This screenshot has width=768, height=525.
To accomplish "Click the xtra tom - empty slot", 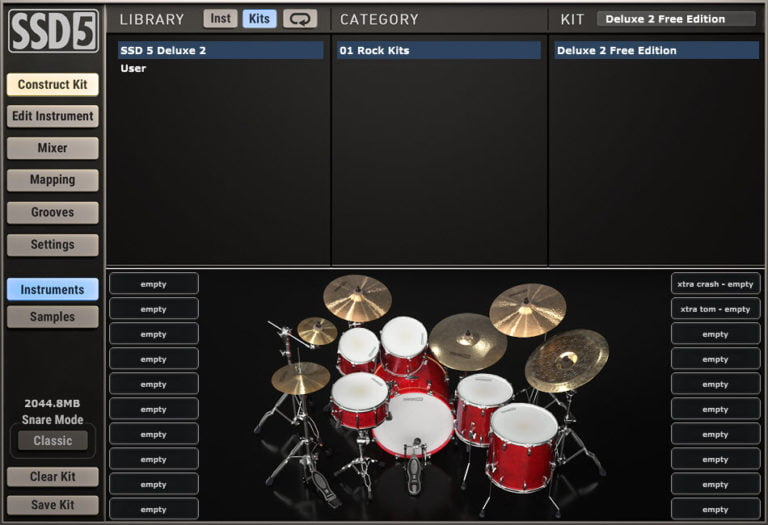I will tap(715, 309).
